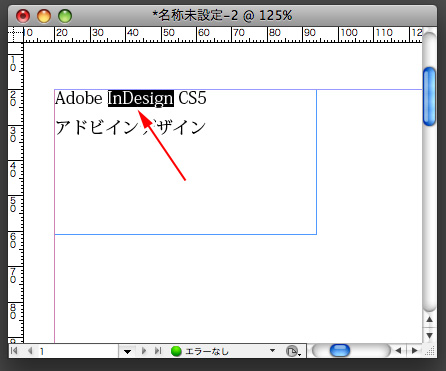Image resolution: width=446 pixels, height=371 pixels.
Task: Go to the next page arrow
Action: 144,351
